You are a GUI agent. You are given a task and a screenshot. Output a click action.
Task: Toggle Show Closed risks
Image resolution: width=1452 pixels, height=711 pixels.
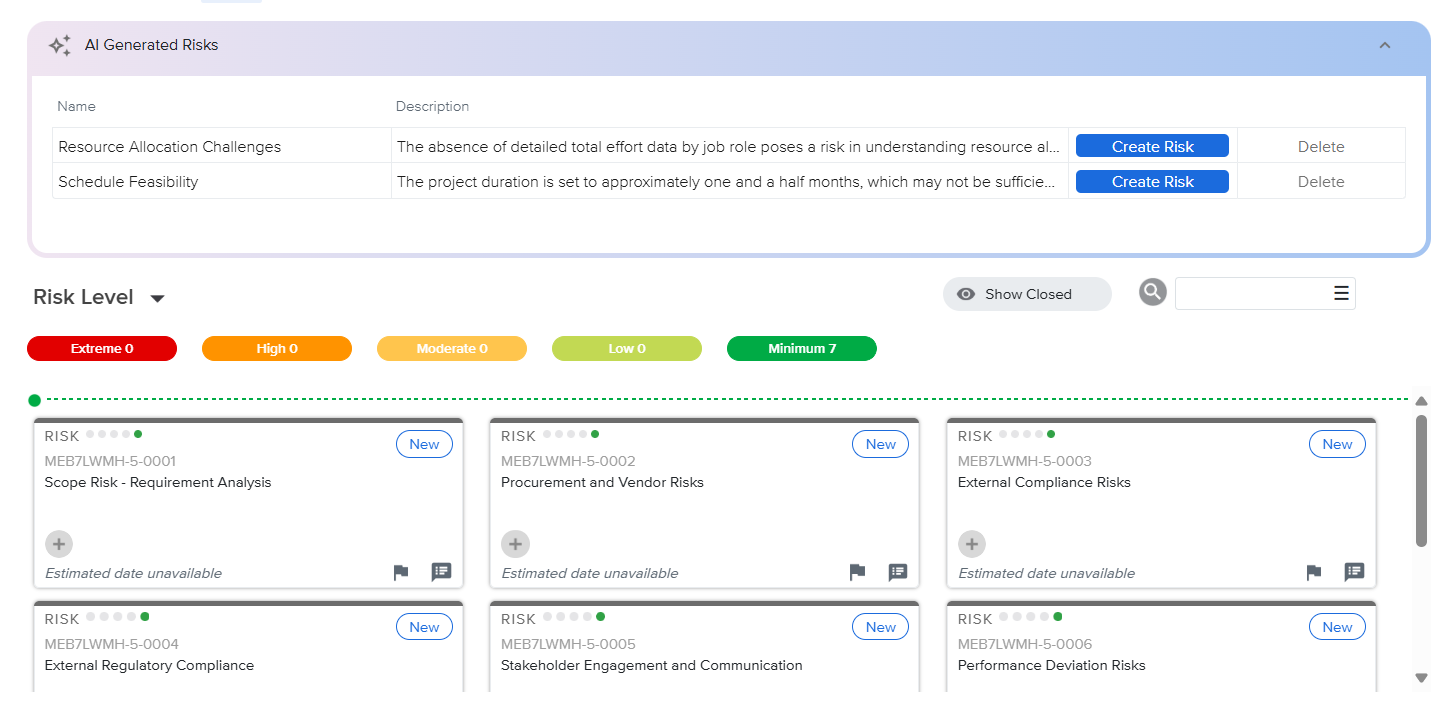(x=1026, y=294)
